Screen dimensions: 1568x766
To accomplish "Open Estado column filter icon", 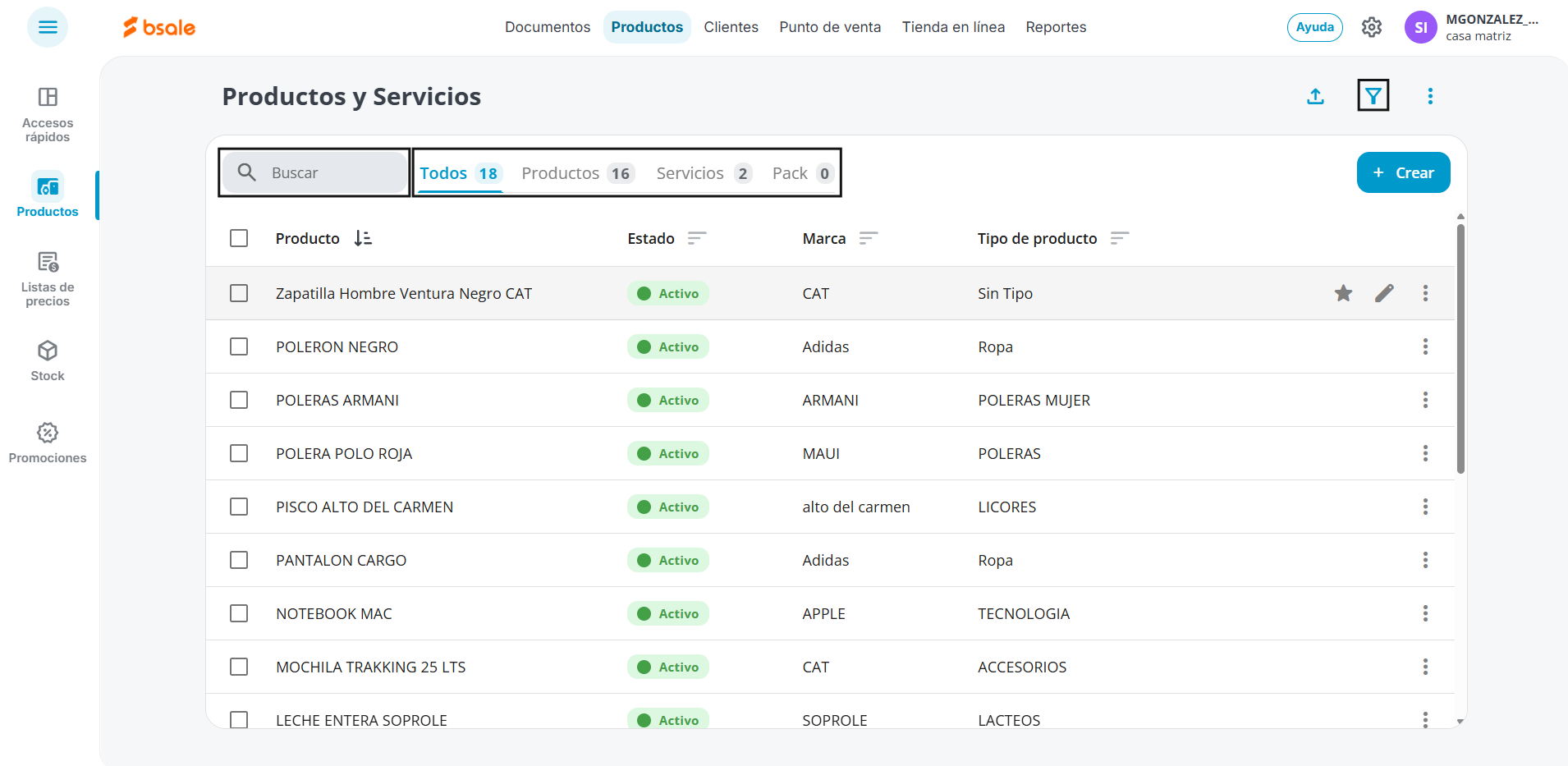I will [x=697, y=238].
